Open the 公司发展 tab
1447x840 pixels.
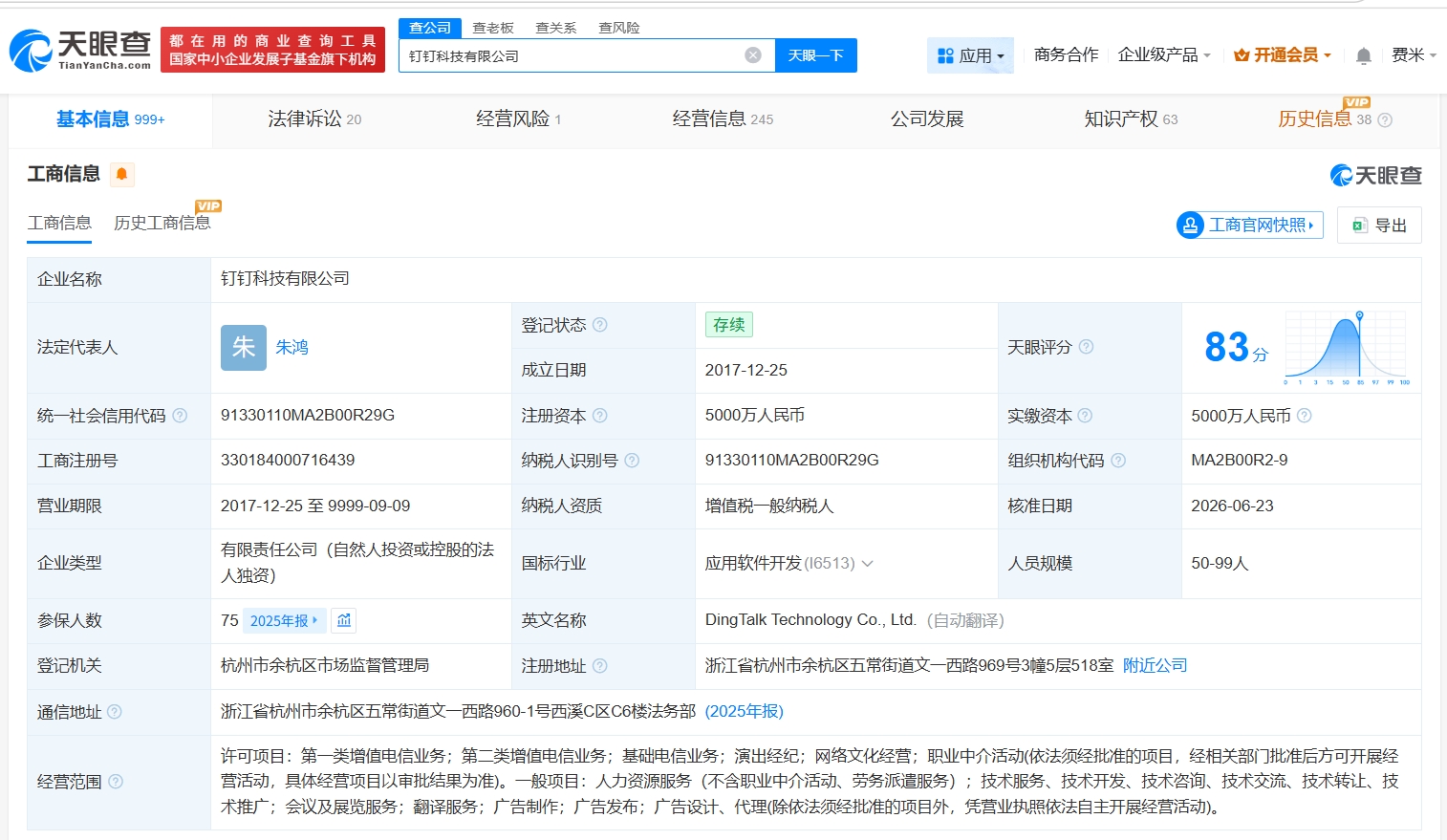pyautogui.click(x=927, y=119)
